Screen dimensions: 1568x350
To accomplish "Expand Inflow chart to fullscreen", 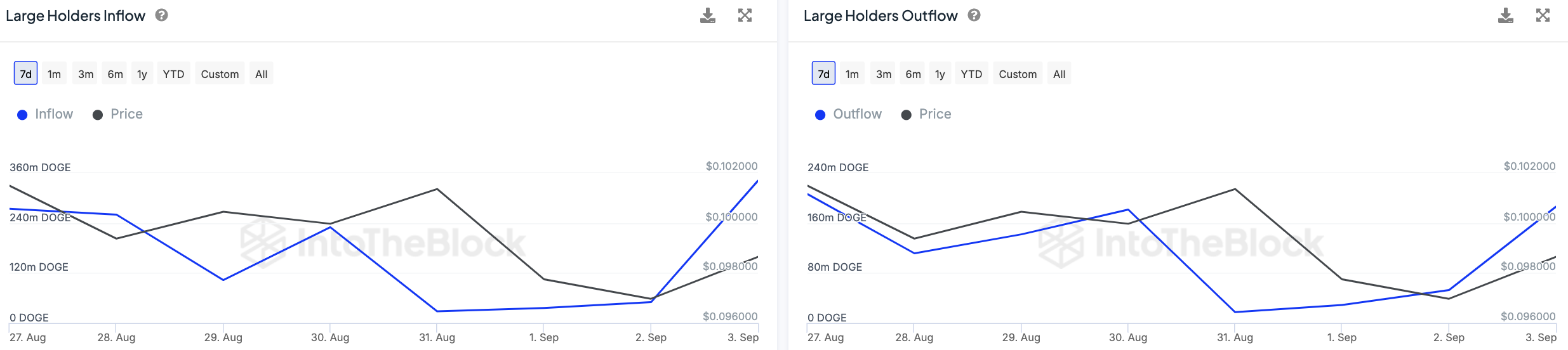I will coord(745,16).
